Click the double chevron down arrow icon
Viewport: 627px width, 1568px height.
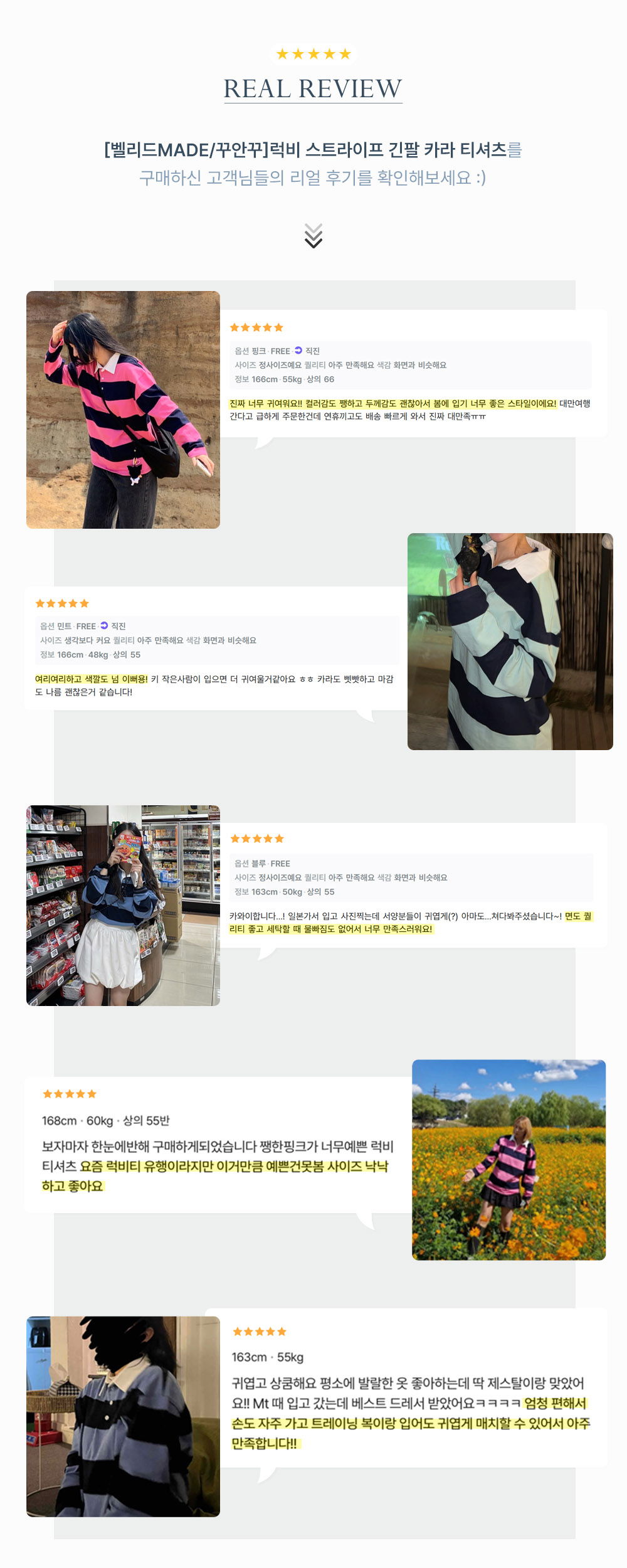[313, 235]
